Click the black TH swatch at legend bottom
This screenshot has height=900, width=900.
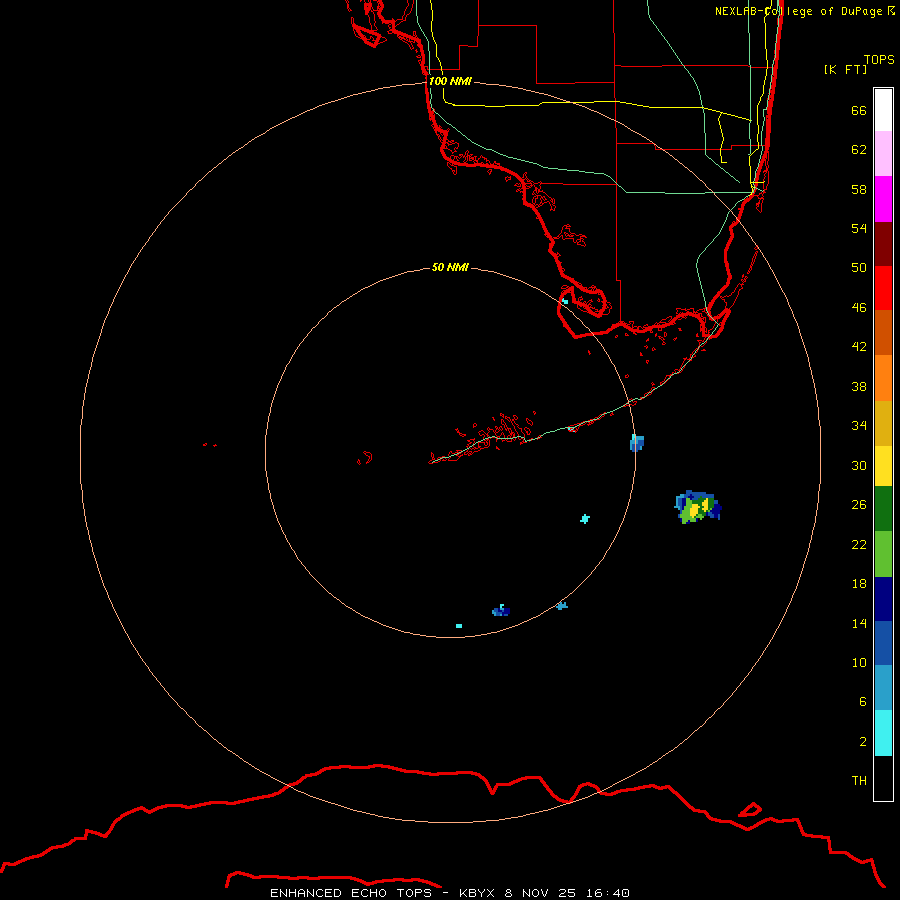(883, 778)
